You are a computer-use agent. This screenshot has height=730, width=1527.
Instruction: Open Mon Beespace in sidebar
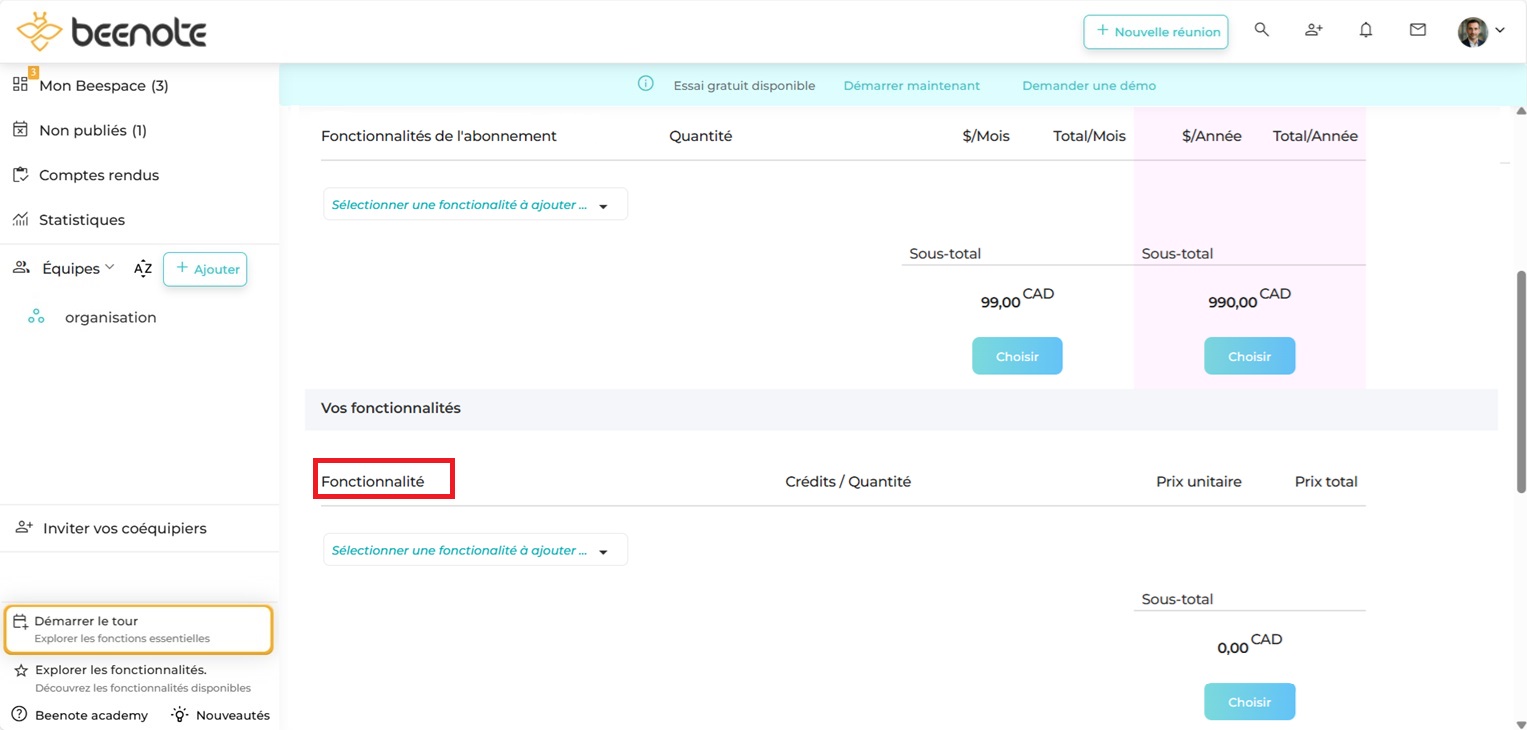[x=103, y=86]
